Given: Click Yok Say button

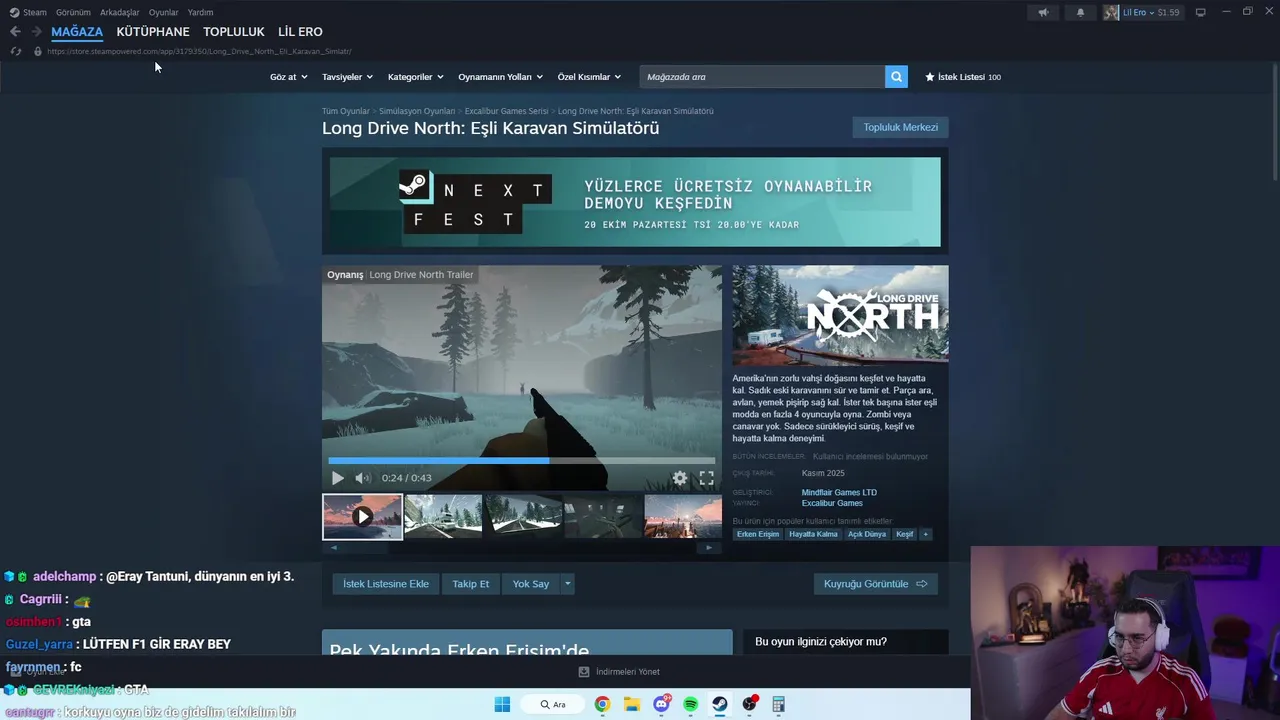Looking at the screenshot, I should pyautogui.click(x=531, y=584).
